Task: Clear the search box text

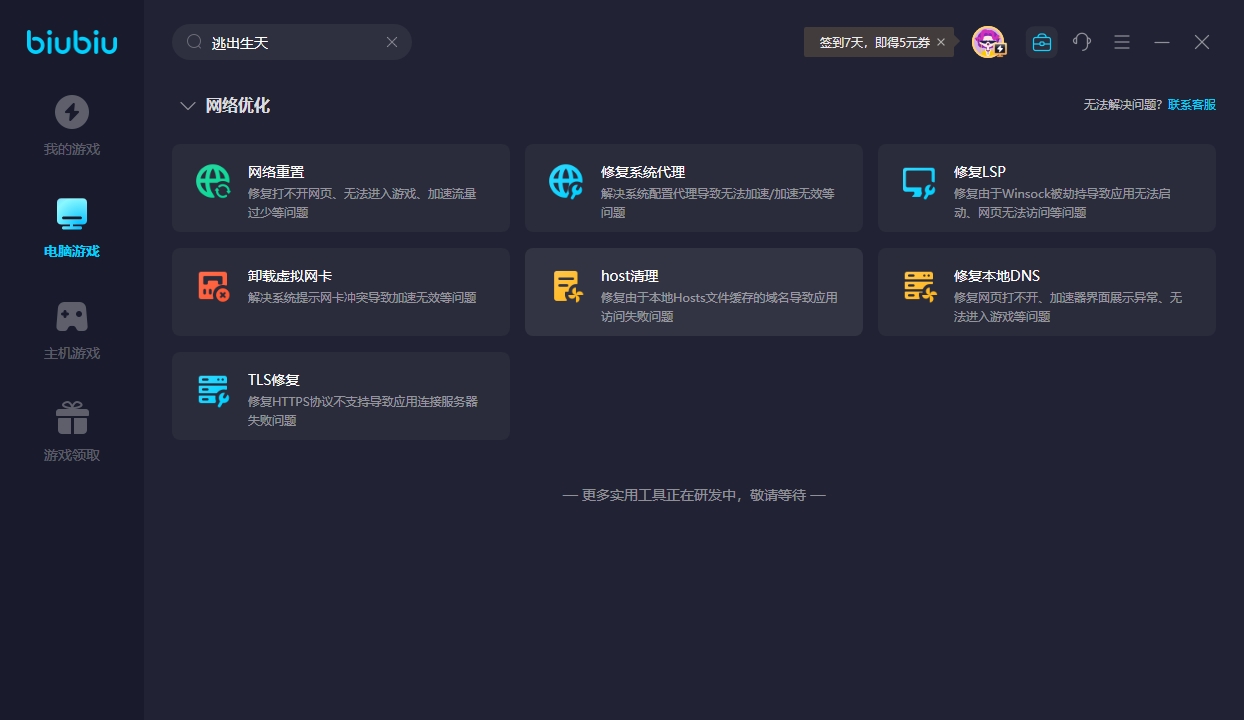Action: (x=392, y=42)
